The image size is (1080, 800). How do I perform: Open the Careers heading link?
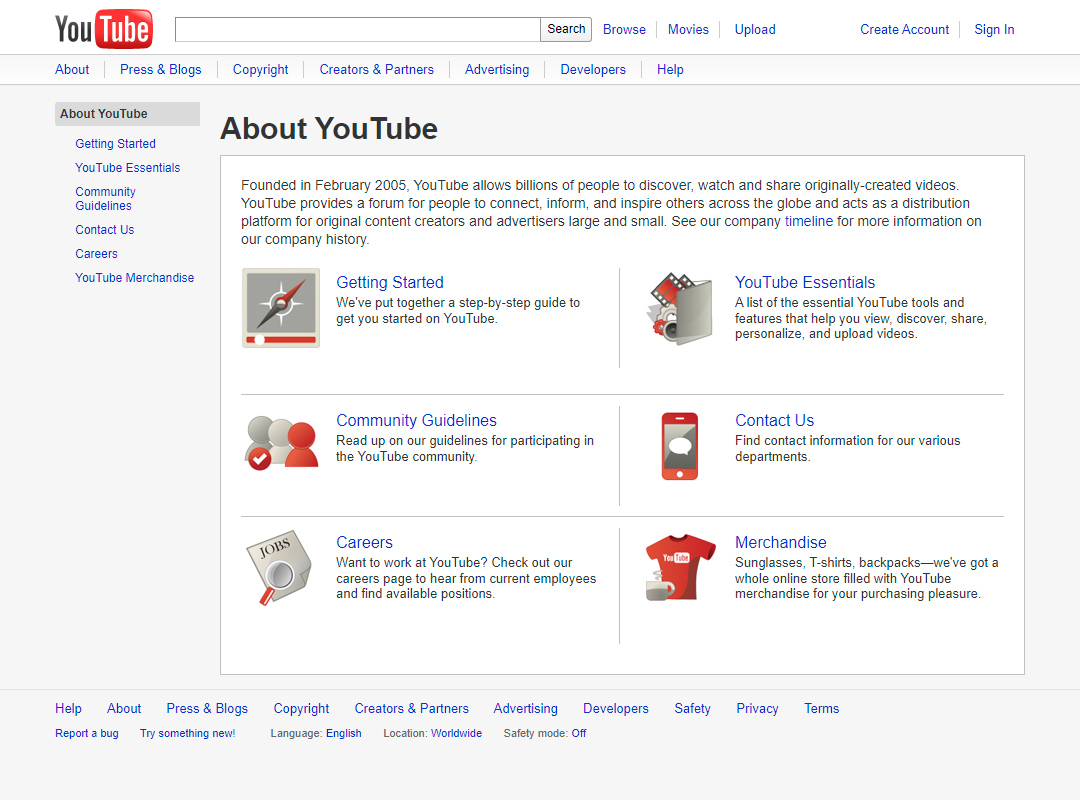[x=364, y=542]
